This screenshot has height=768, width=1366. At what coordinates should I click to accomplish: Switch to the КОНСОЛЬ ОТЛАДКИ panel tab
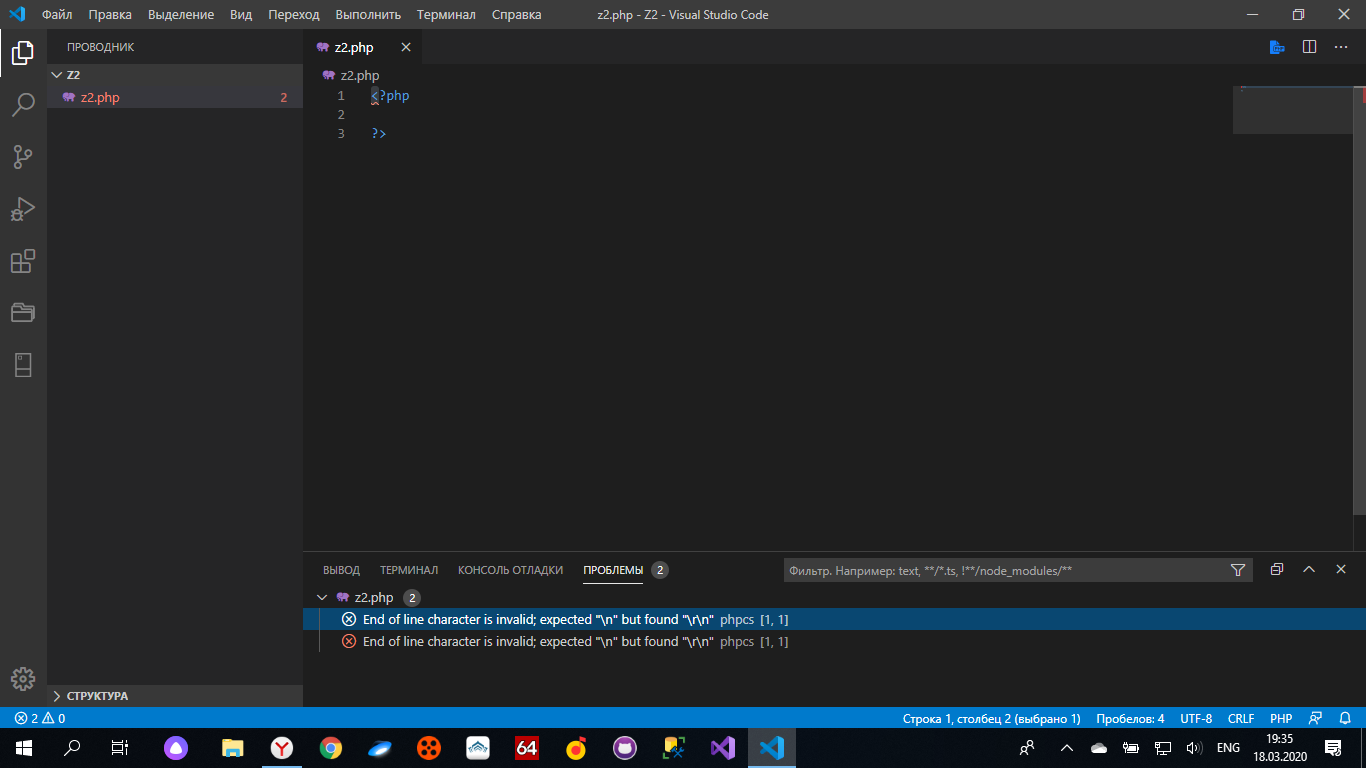pyautogui.click(x=510, y=570)
